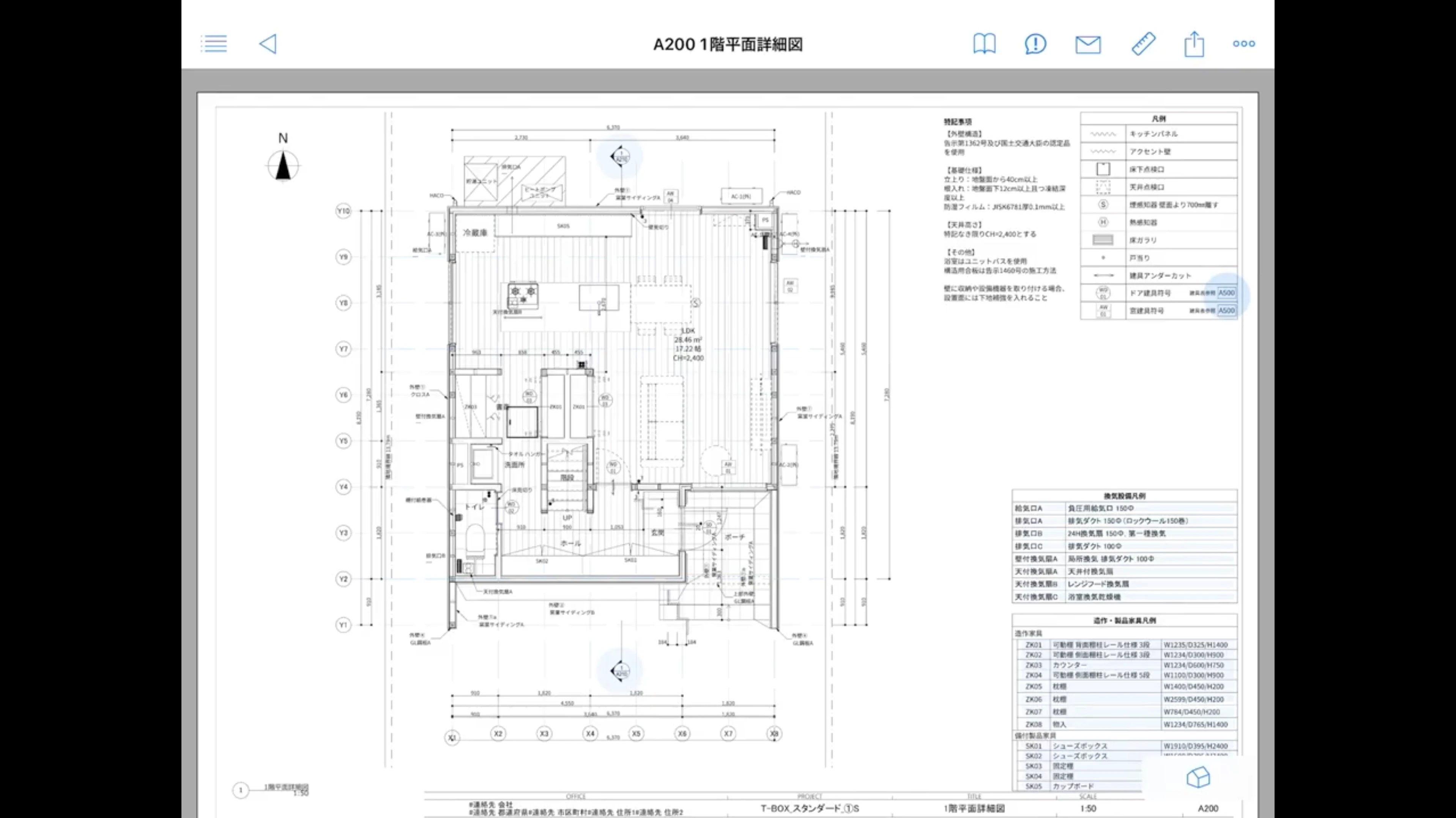1456x818 pixels.
Task: Tap the Y10 grid axis bubble
Action: [x=343, y=211]
